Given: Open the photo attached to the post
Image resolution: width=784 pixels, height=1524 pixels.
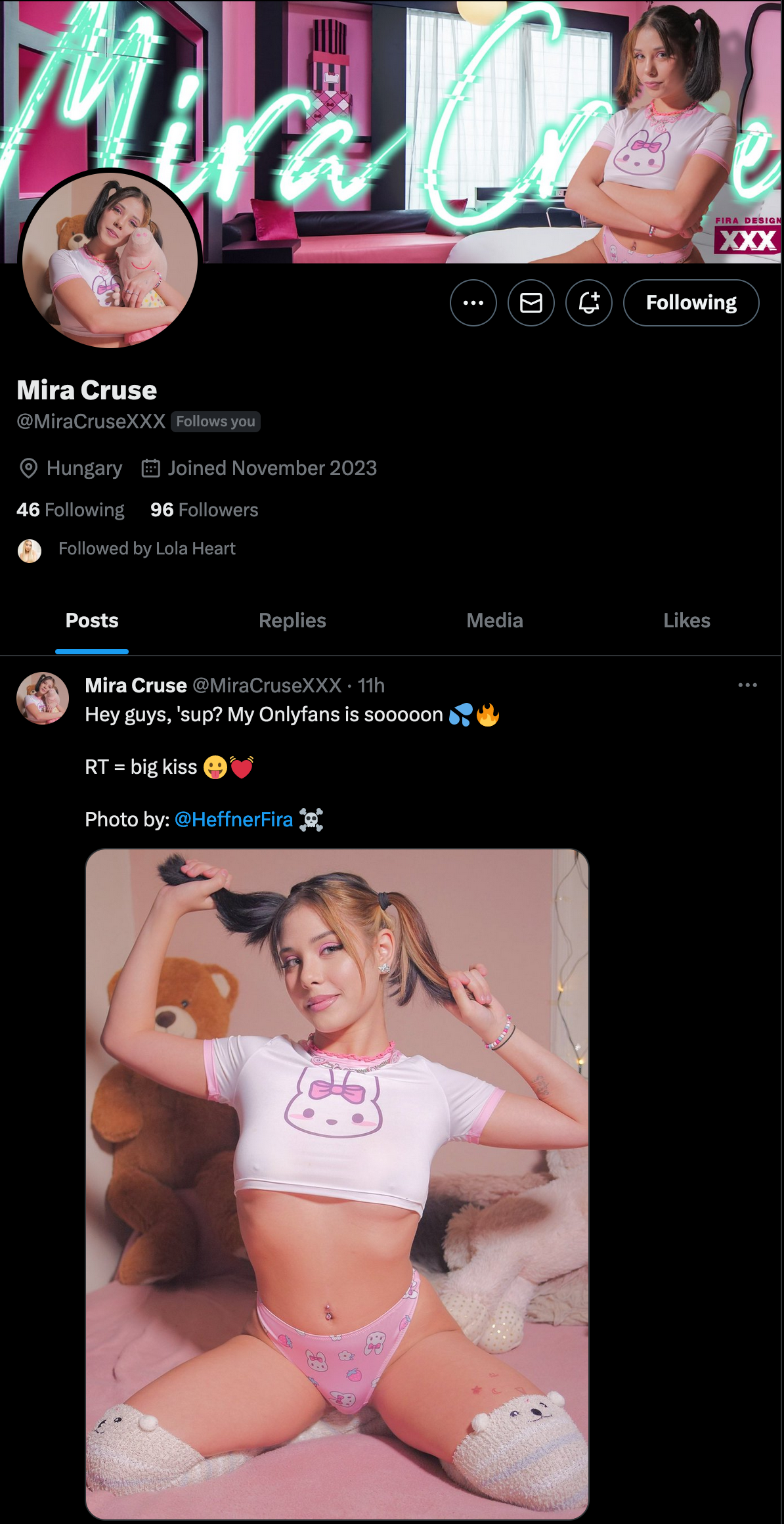Looking at the screenshot, I should (x=337, y=1184).
